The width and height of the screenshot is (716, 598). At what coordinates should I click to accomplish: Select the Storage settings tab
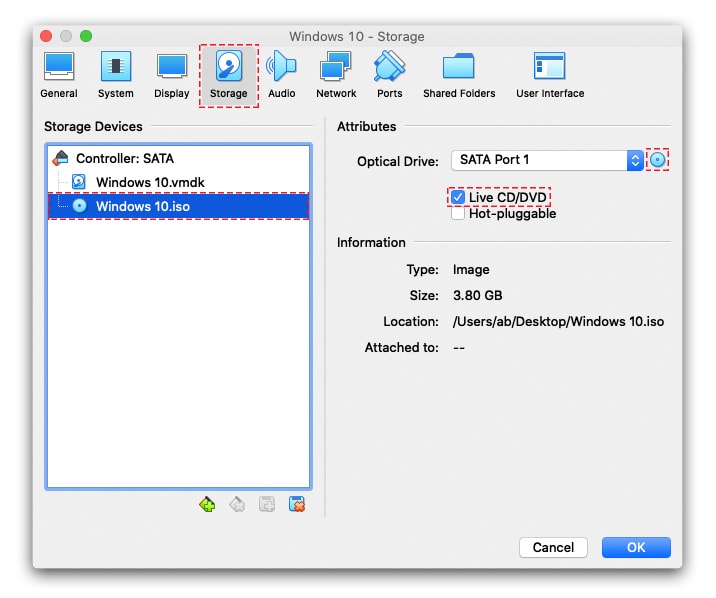(x=229, y=75)
